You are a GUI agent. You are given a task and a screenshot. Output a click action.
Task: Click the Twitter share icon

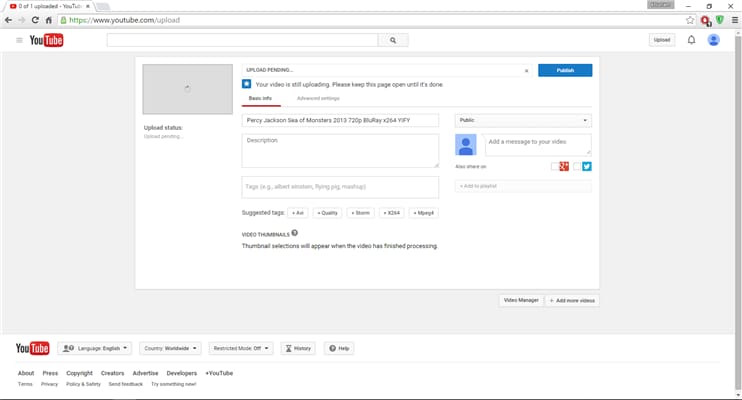587,167
